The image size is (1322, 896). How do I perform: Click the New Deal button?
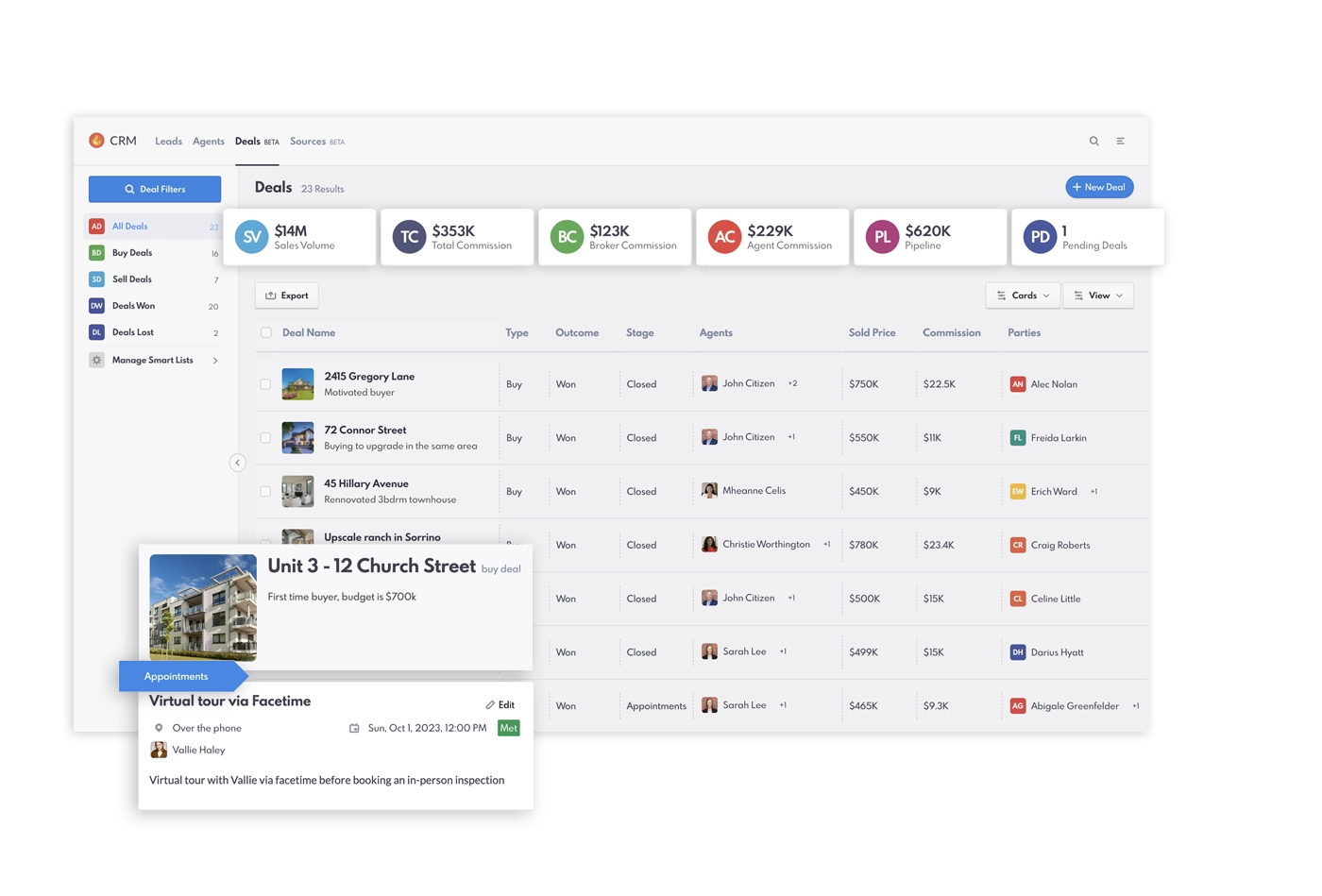point(1098,187)
